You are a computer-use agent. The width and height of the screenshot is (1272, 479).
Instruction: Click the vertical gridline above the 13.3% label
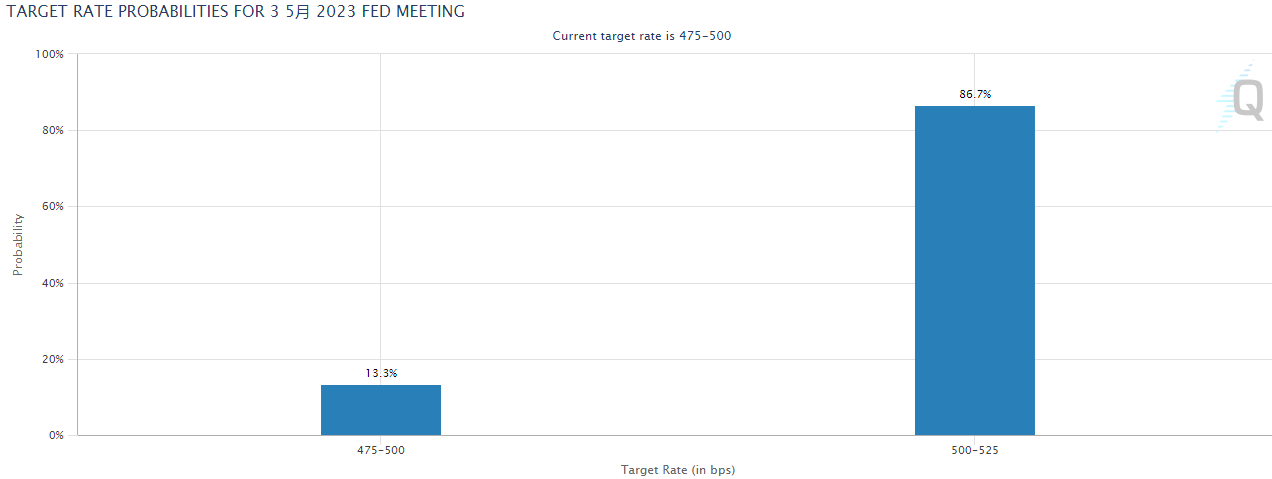pos(380,200)
